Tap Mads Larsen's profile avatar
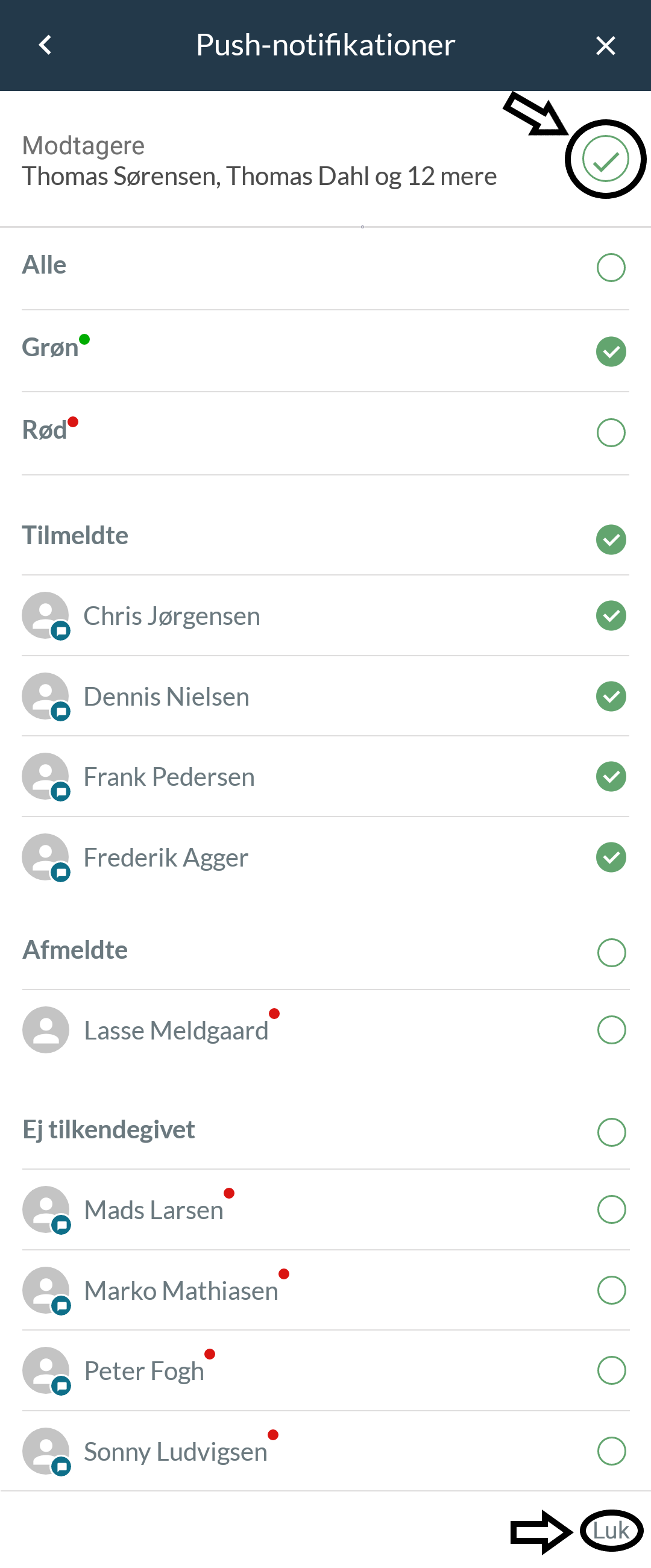Screen dimensions: 651x1568 tap(46, 1209)
